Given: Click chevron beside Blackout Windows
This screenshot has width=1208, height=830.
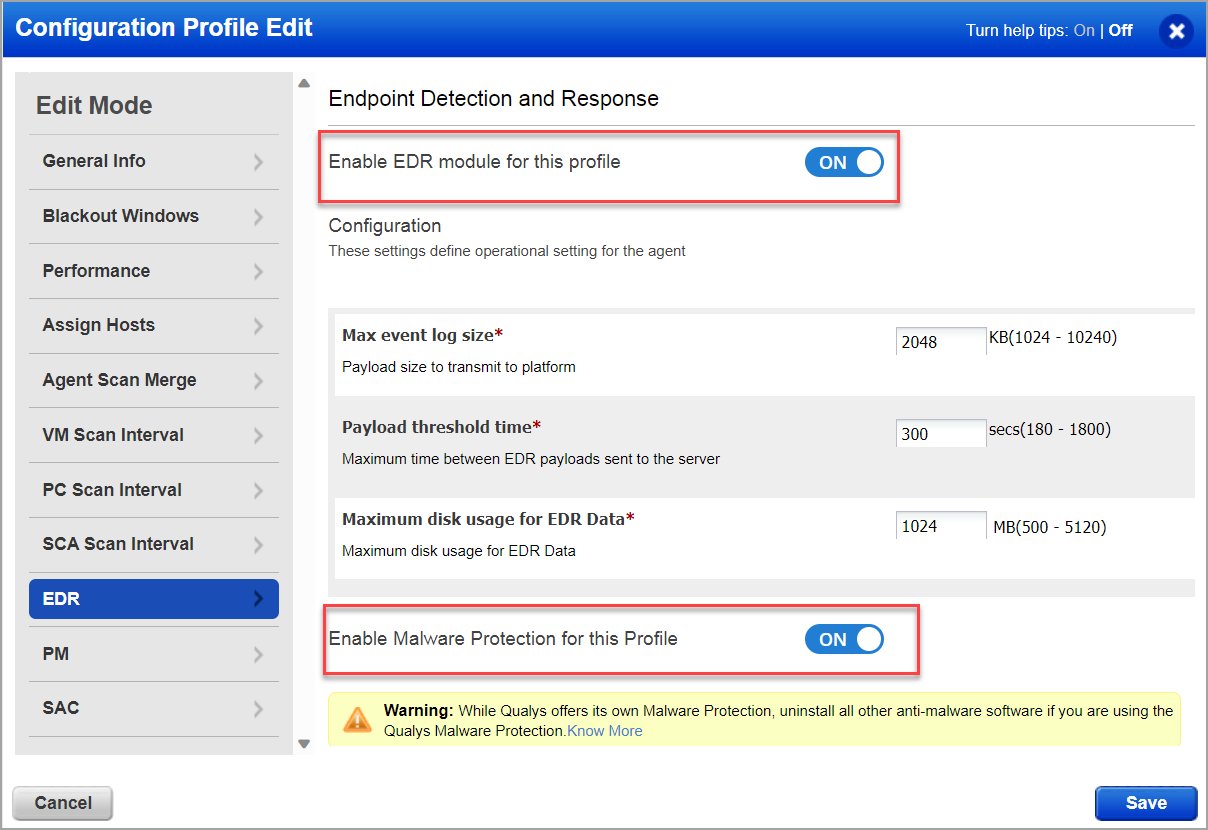Looking at the screenshot, I should click(x=258, y=217).
